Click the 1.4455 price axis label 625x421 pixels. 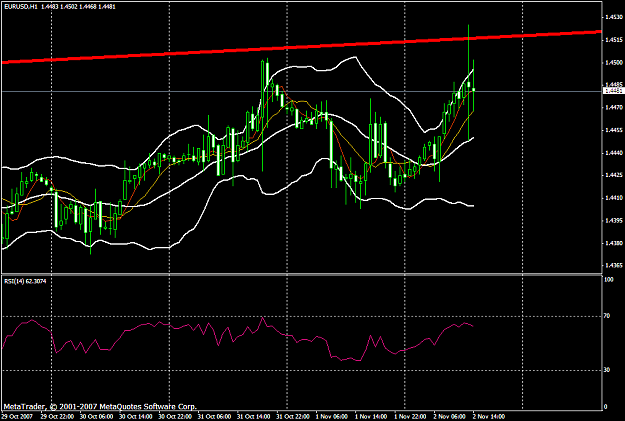[614, 130]
